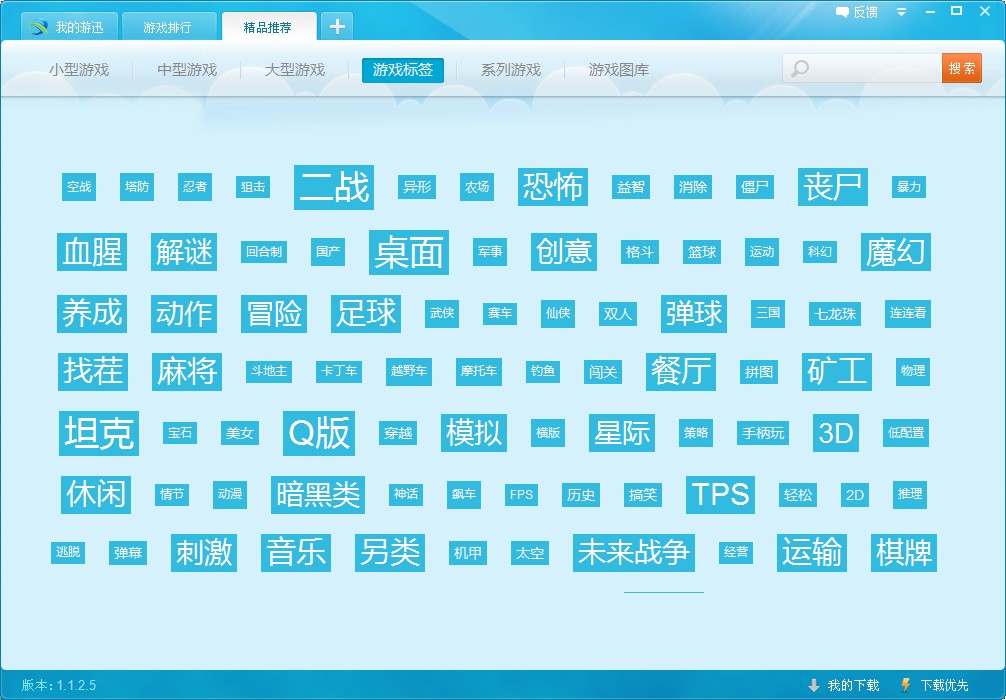Add a new tab with plus button
This screenshot has height=700, width=1006.
[x=337, y=26]
